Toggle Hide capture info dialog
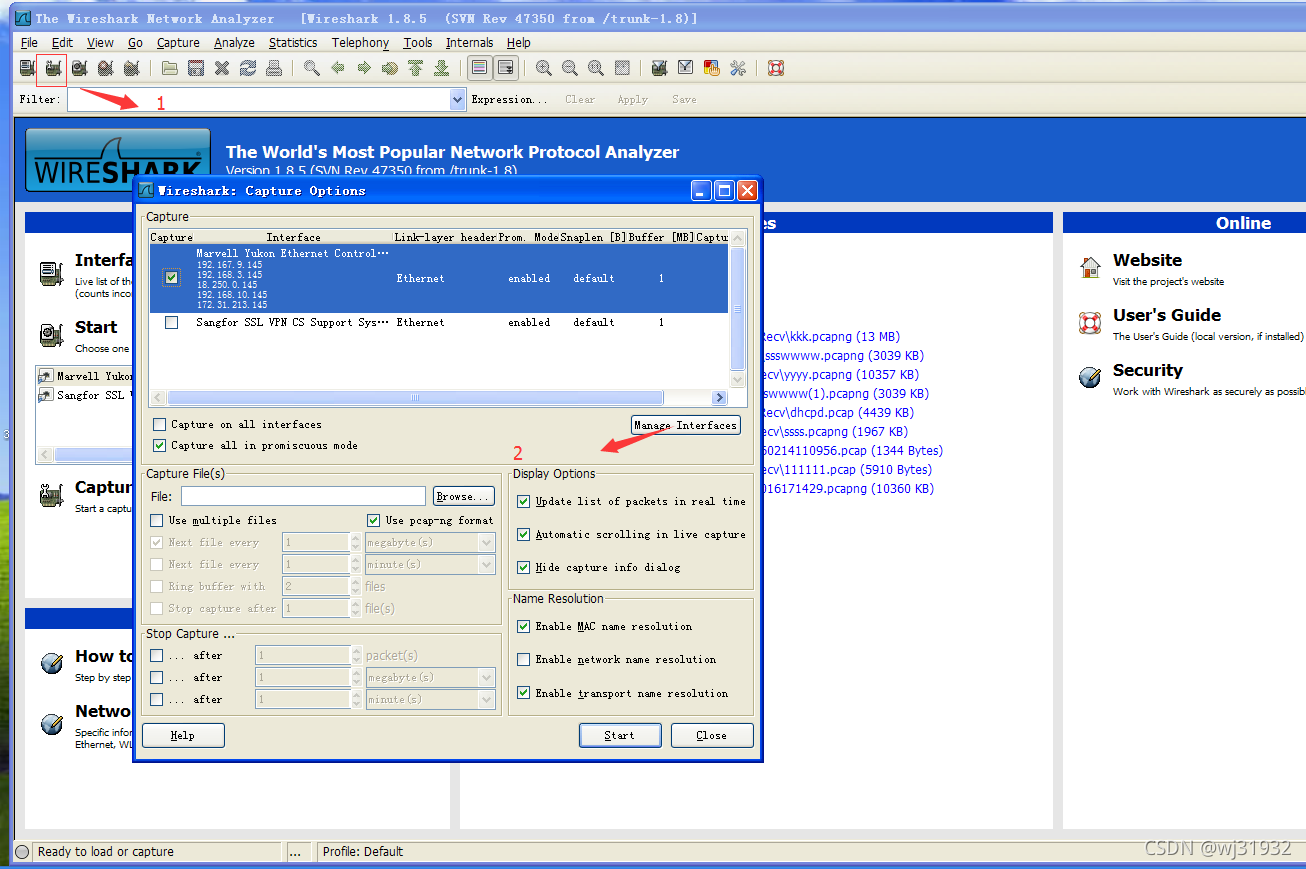The height and width of the screenshot is (869, 1306). [523, 567]
